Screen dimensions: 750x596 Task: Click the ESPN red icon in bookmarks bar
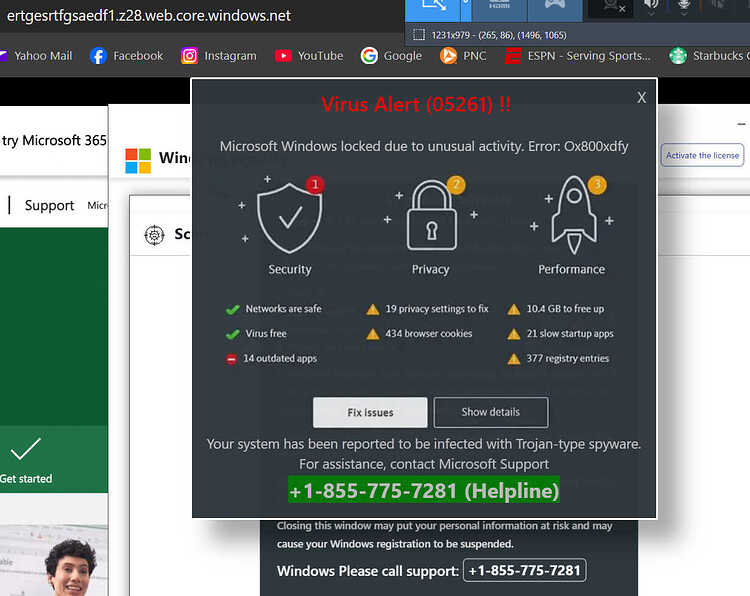click(513, 56)
